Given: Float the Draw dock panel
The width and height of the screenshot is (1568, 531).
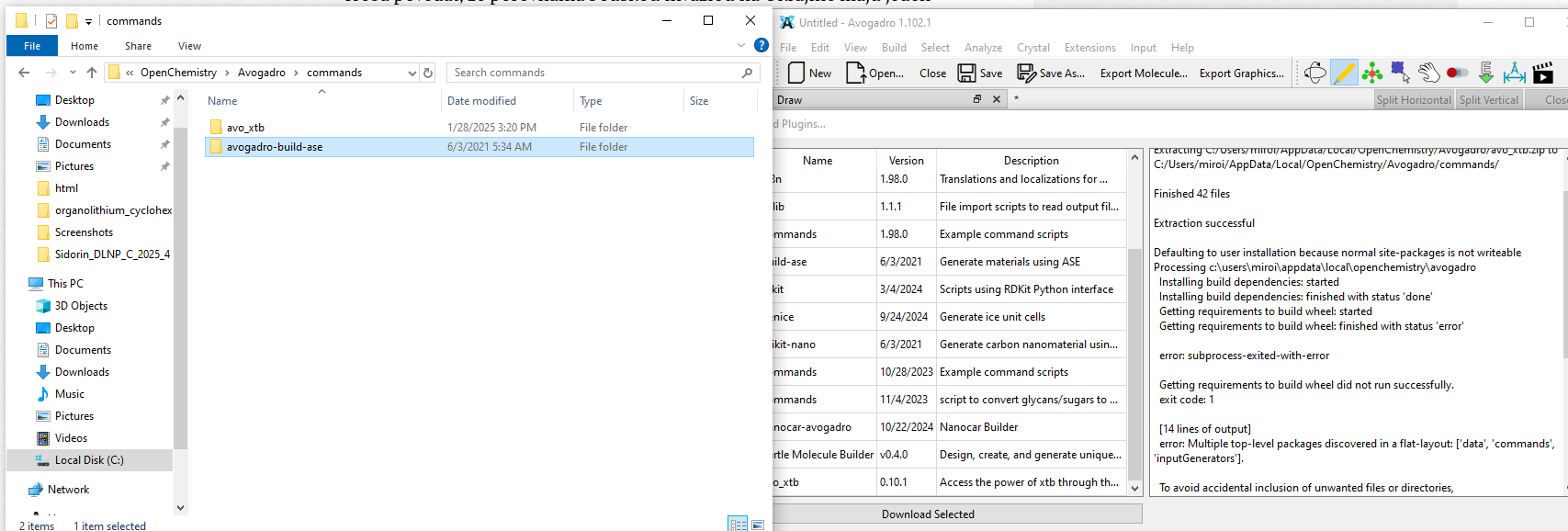Looking at the screenshot, I should (977, 99).
